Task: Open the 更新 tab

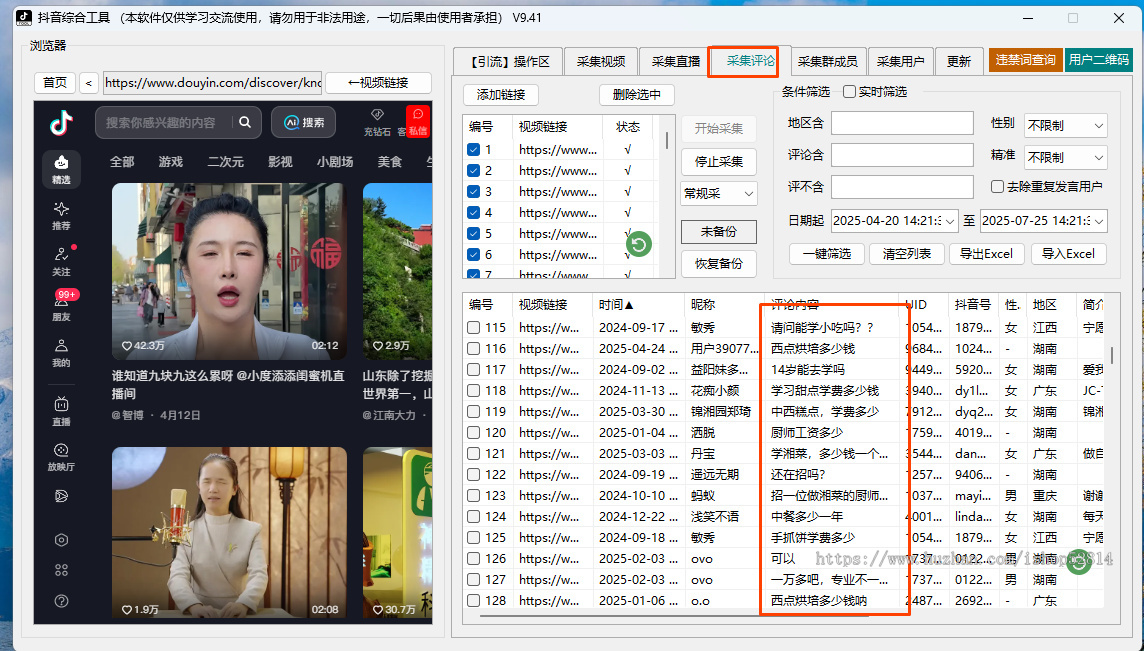Action: click(x=959, y=61)
